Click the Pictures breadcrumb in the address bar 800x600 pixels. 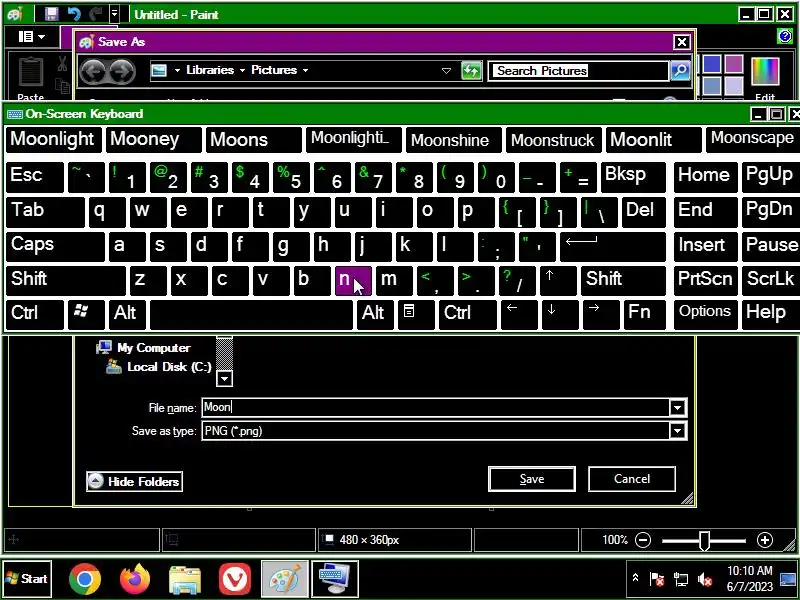click(274, 70)
